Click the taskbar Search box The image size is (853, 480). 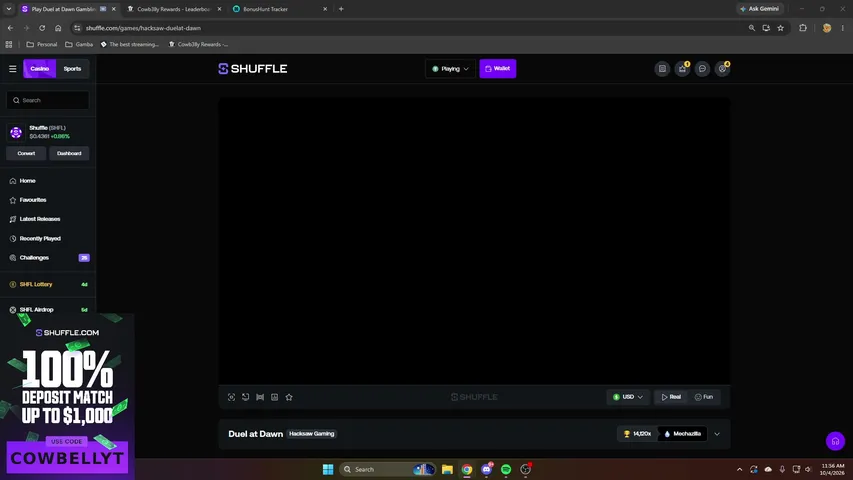point(388,469)
